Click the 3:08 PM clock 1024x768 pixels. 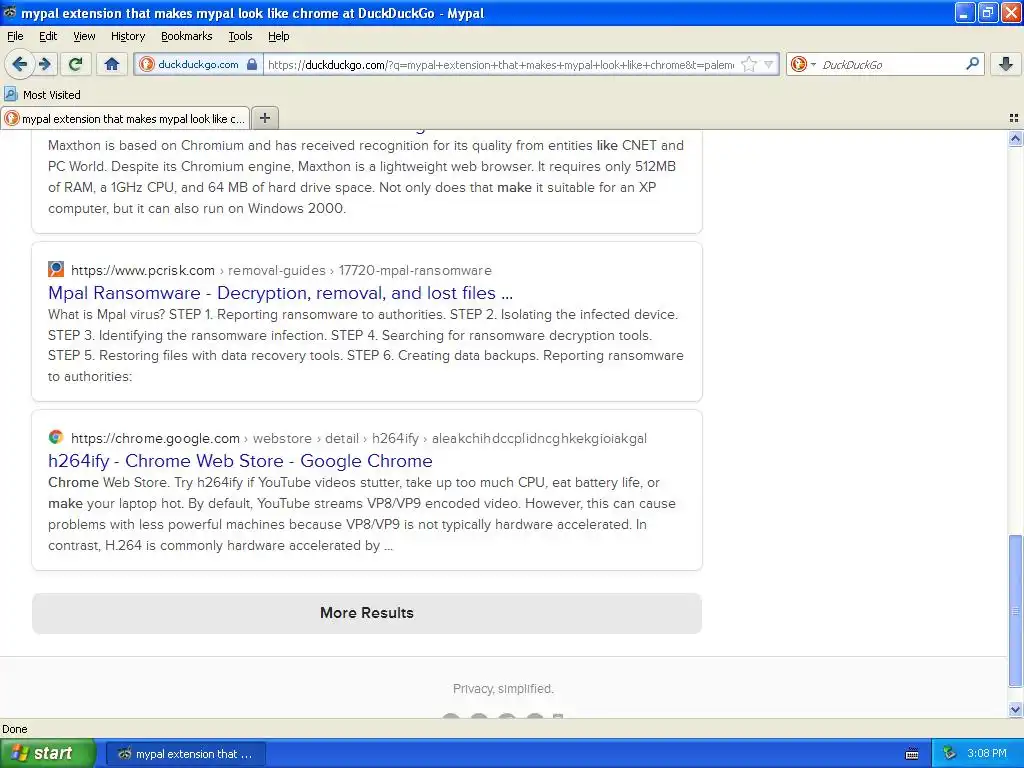tap(986, 753)
